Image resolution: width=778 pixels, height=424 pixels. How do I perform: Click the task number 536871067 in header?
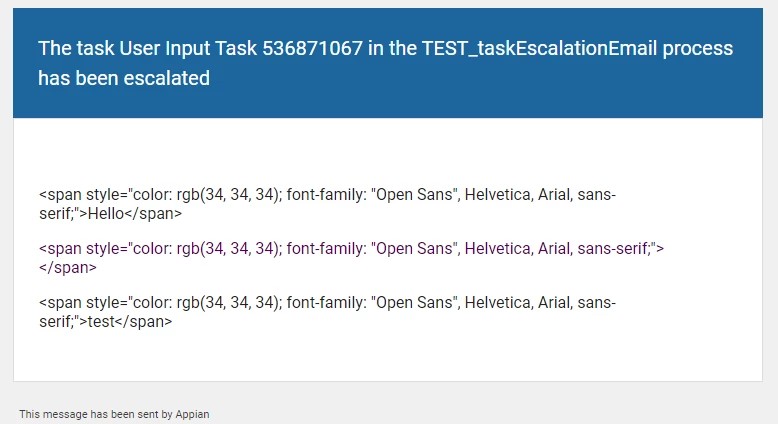point(312,48)
